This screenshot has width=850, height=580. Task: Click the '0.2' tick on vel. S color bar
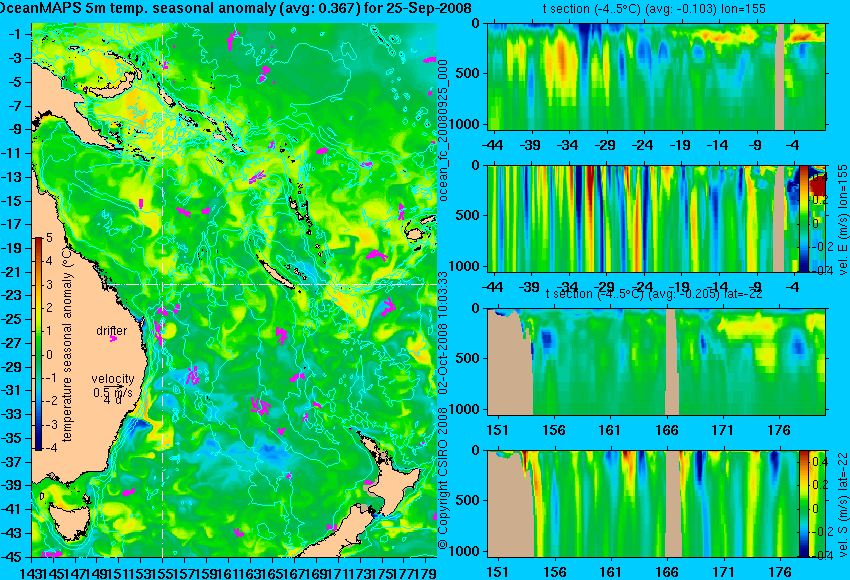click(x=819, y=485)
